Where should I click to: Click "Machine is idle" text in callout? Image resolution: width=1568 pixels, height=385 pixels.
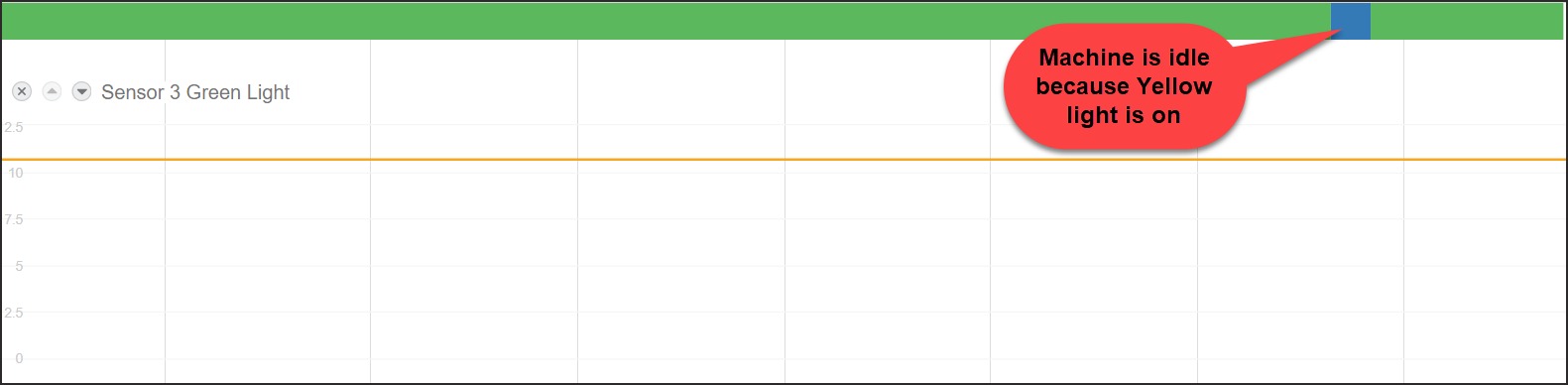tap(1124, 58)
